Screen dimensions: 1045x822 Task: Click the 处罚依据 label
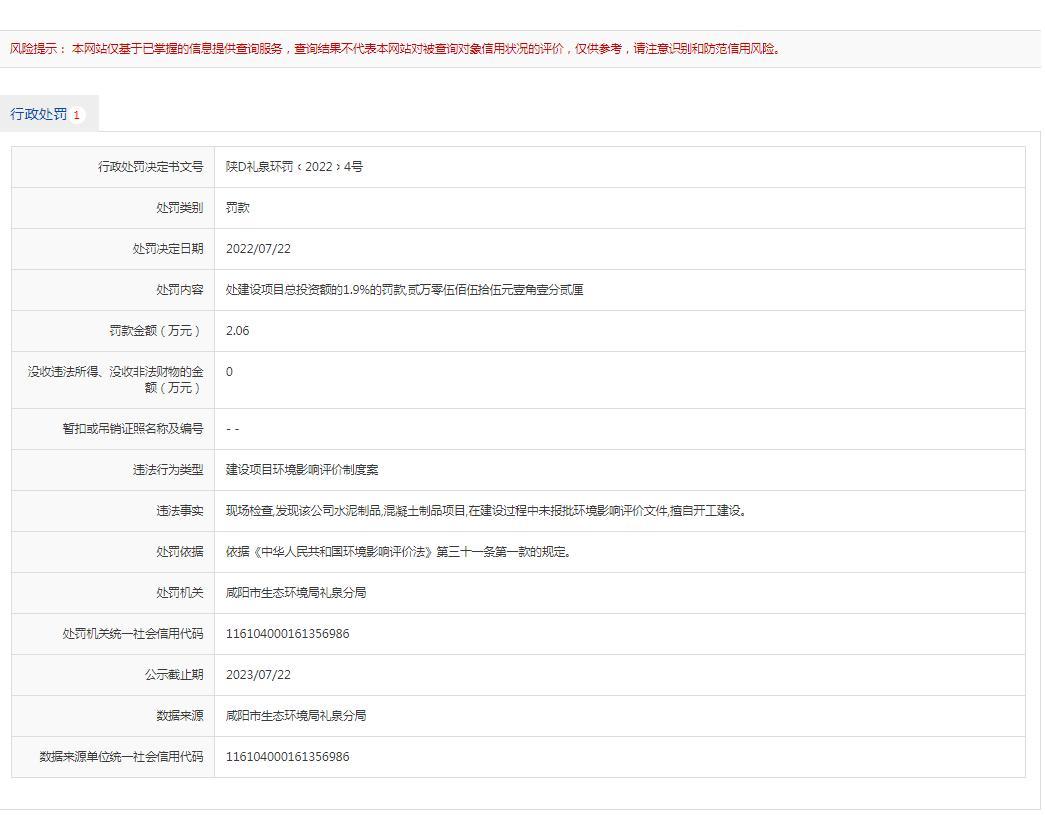click(179, 552)
